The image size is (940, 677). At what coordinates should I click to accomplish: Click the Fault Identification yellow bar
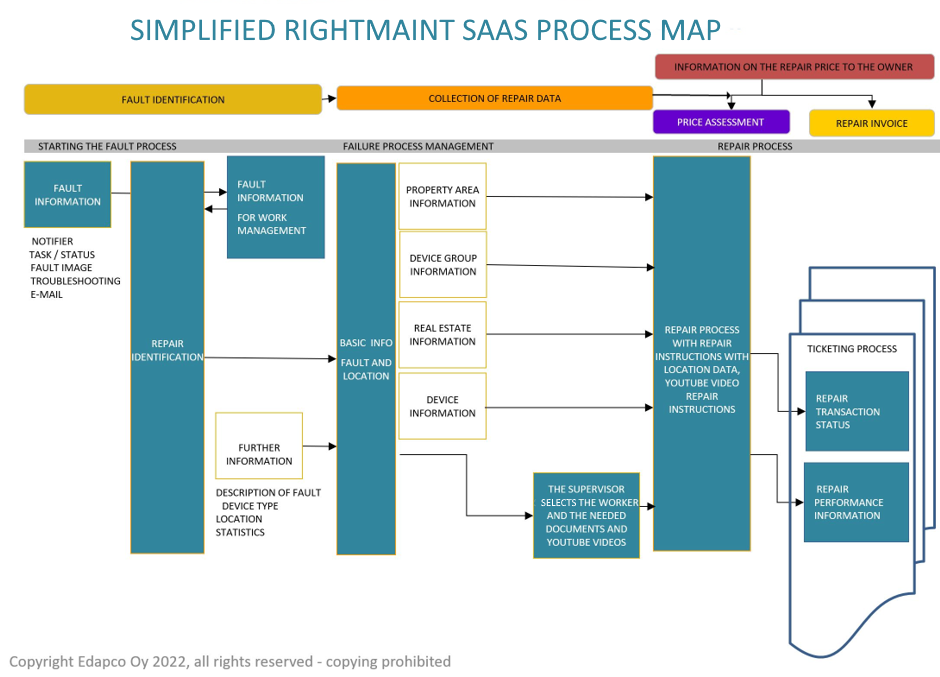pyautogui.click(x=173, y=99)
